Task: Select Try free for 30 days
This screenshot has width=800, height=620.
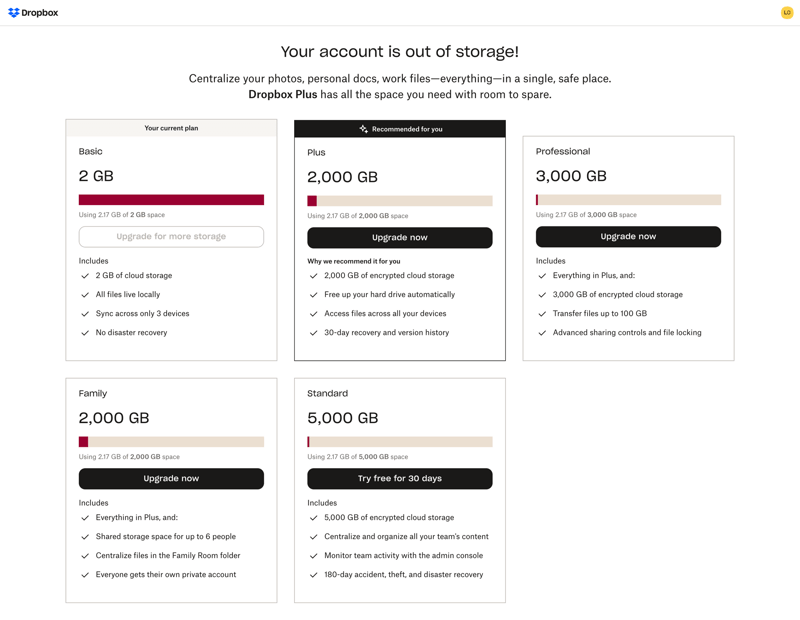Action: click(399, 478)
